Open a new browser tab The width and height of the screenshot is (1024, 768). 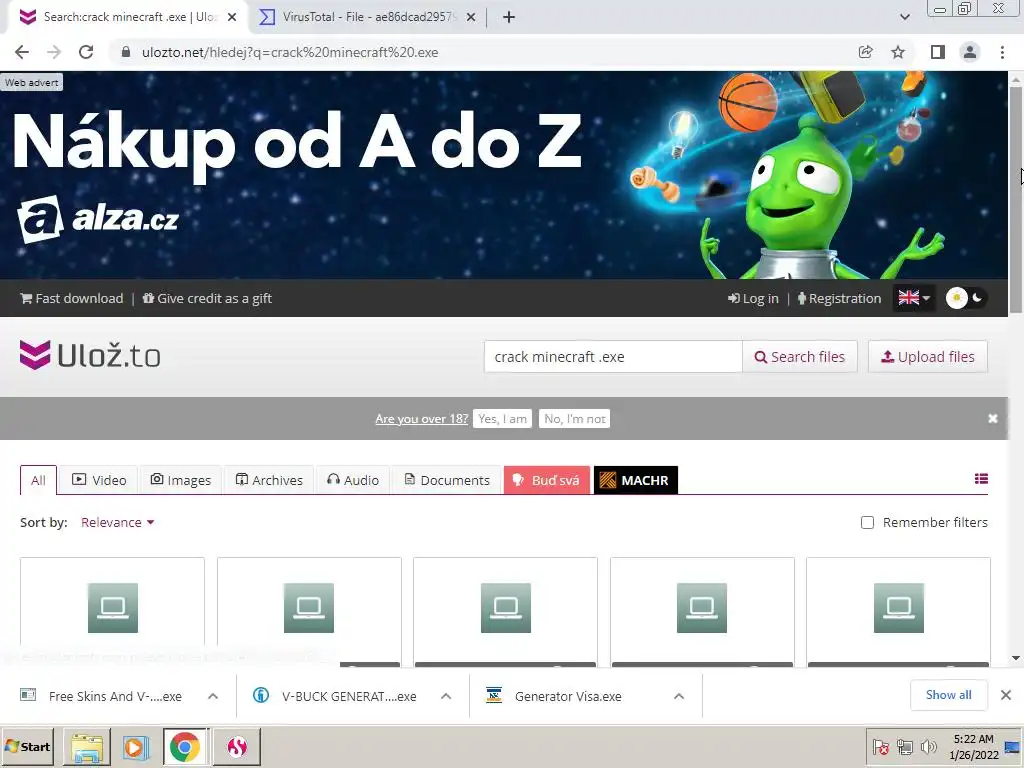coord(509,17)
